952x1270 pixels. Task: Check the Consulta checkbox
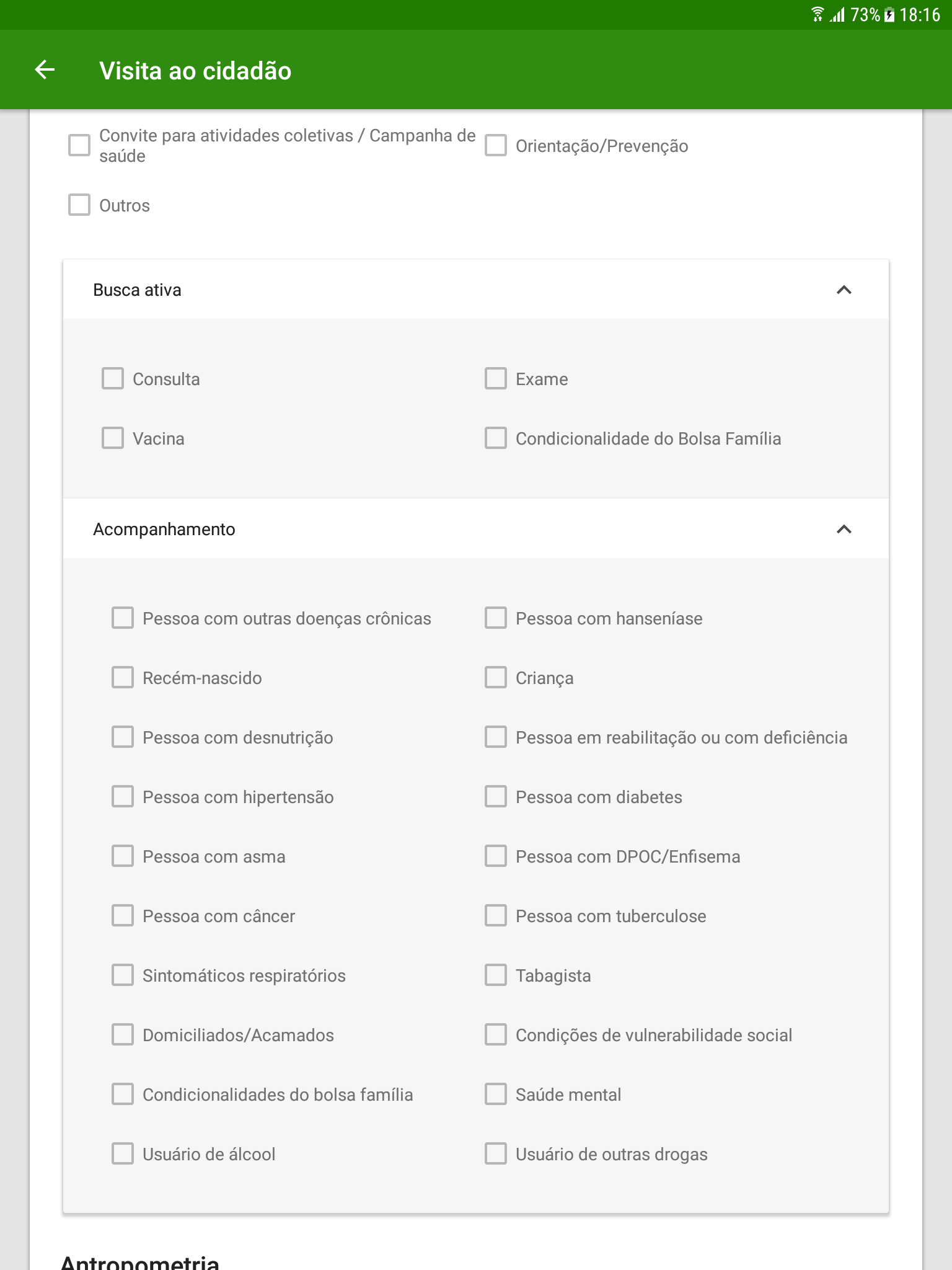pyautogui.click(x=113, y=378)
